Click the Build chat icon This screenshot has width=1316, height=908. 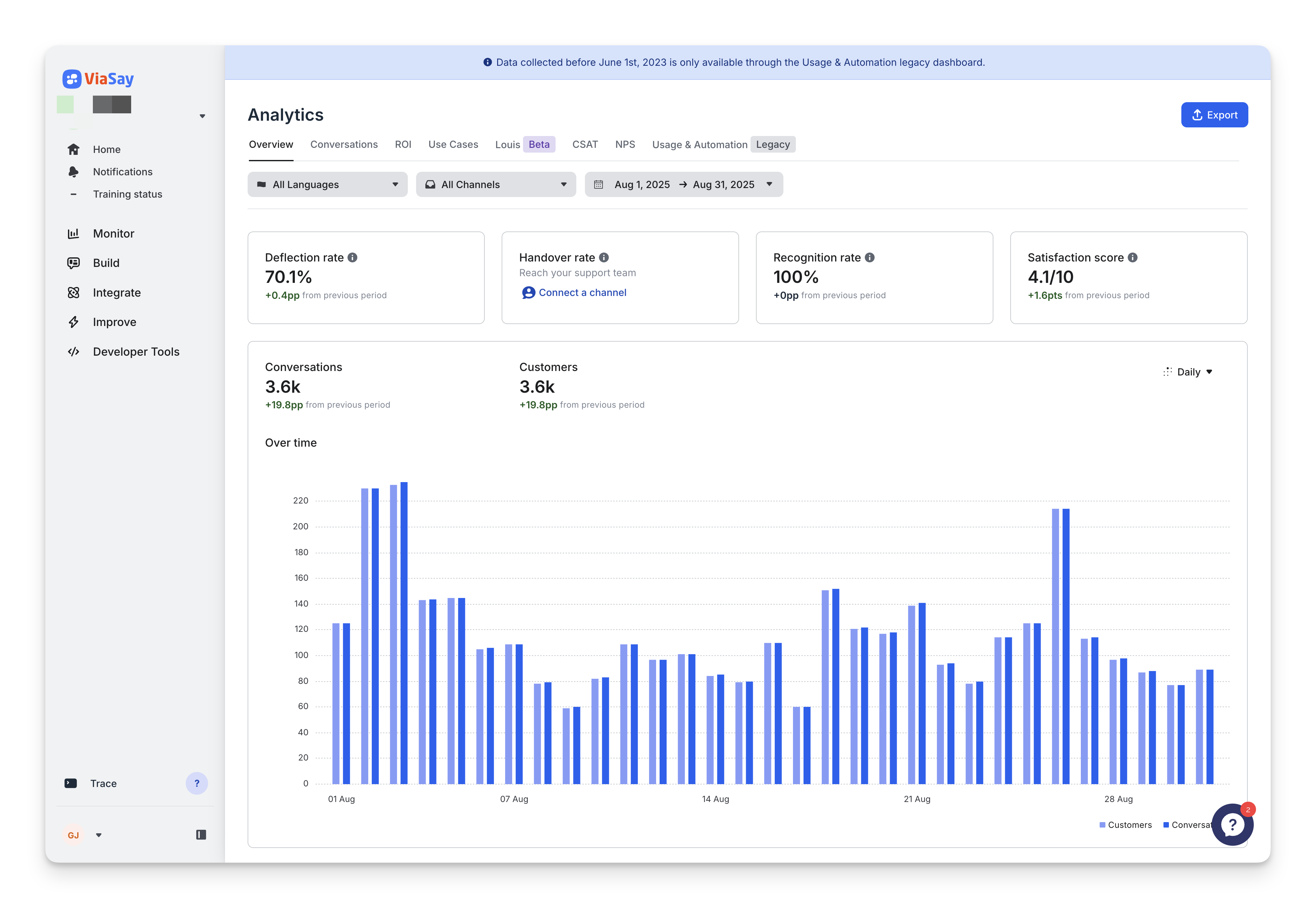pos(73,263)
